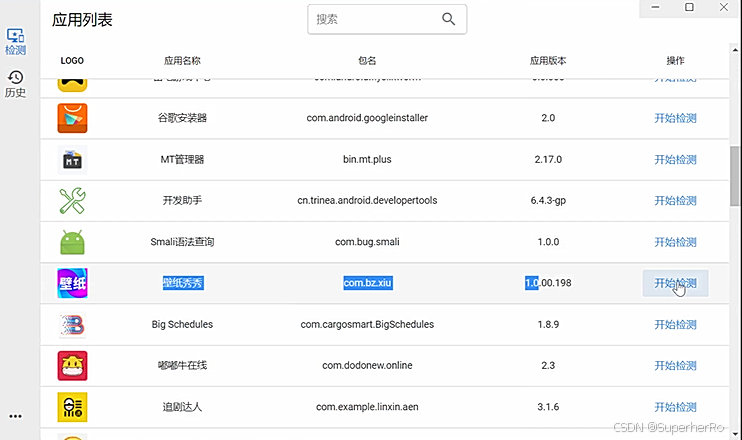Viewport: 742px width, 440px height.
Task: Click the 应用版本 column header
Action: 548,61
